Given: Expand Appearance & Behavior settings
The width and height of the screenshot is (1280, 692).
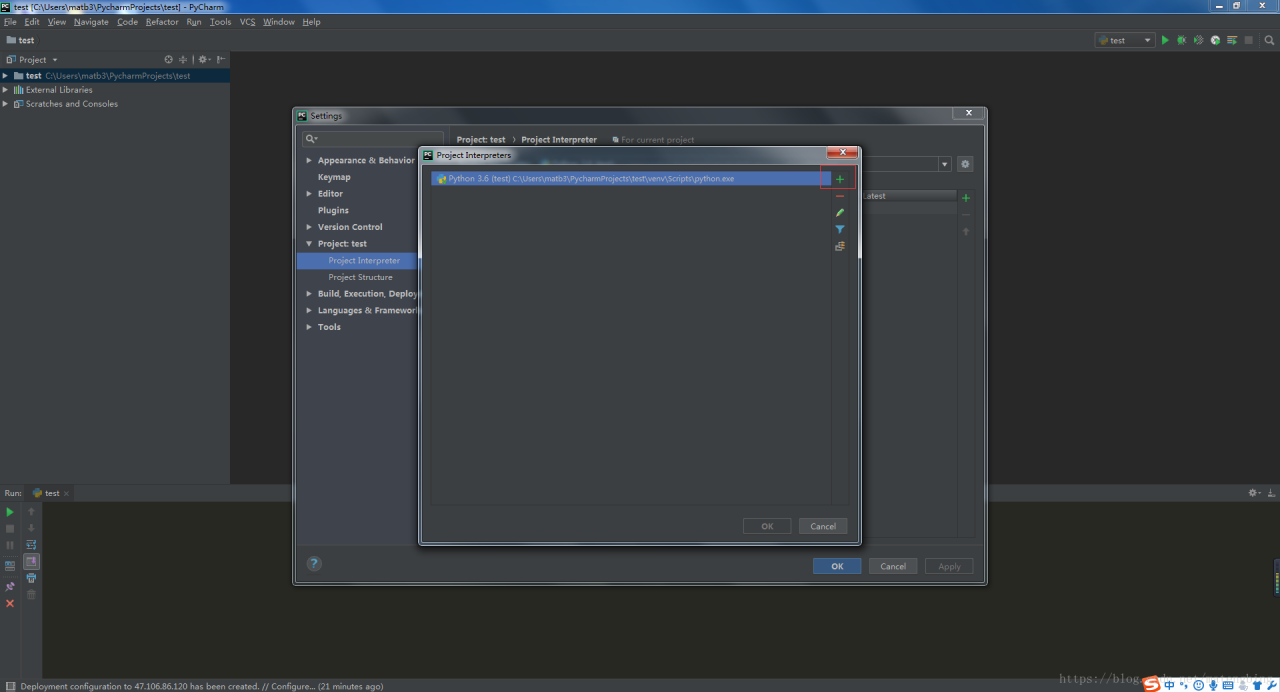Looking at the screenshot, I should [309, 160].
